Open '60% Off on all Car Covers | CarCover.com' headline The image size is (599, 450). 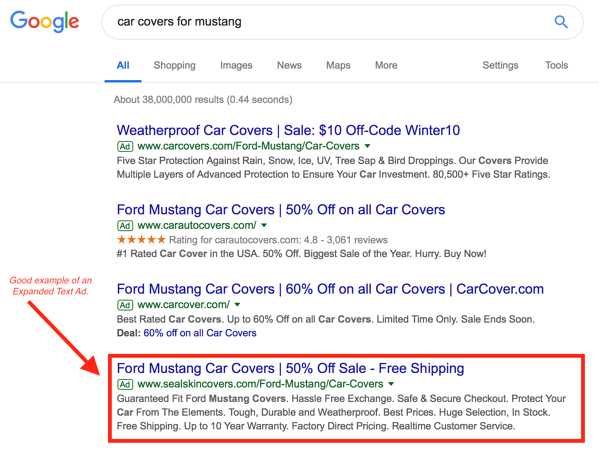click(x=330, y=289)
